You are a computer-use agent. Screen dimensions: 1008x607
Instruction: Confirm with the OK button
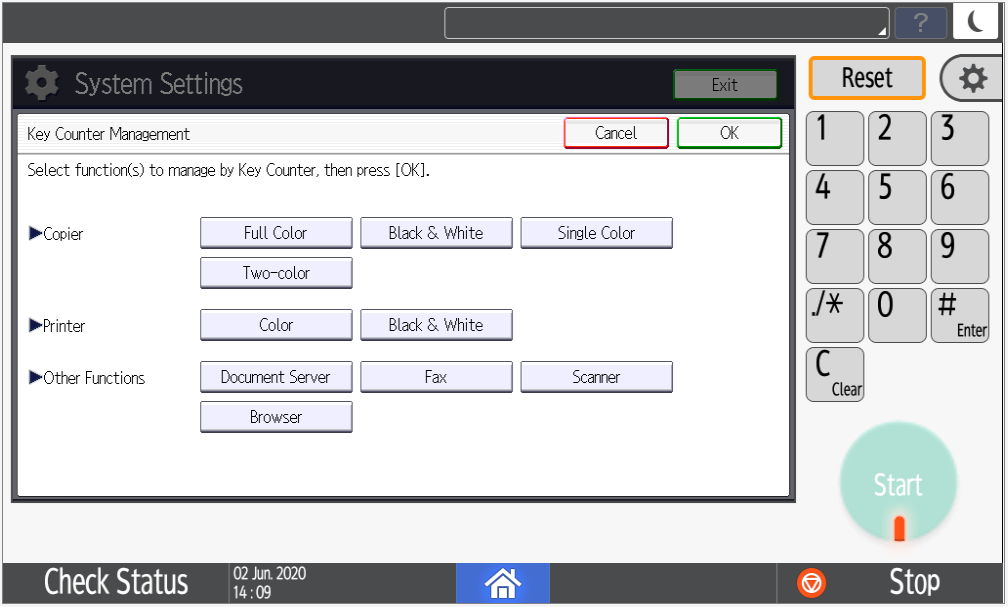click(729, 133)
